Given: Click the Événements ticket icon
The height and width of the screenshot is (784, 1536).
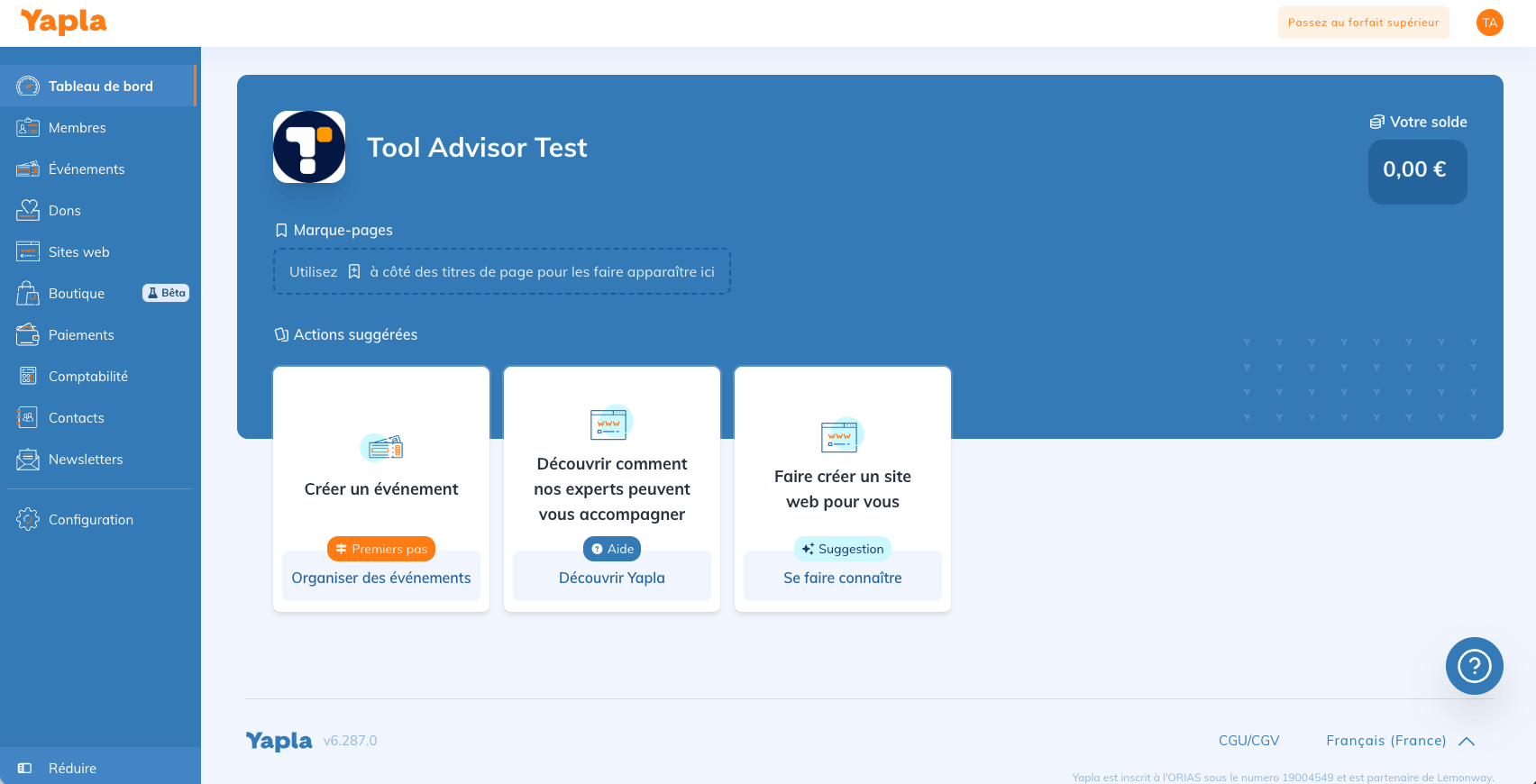Looking at the screenshot, I should coord(28,169).
